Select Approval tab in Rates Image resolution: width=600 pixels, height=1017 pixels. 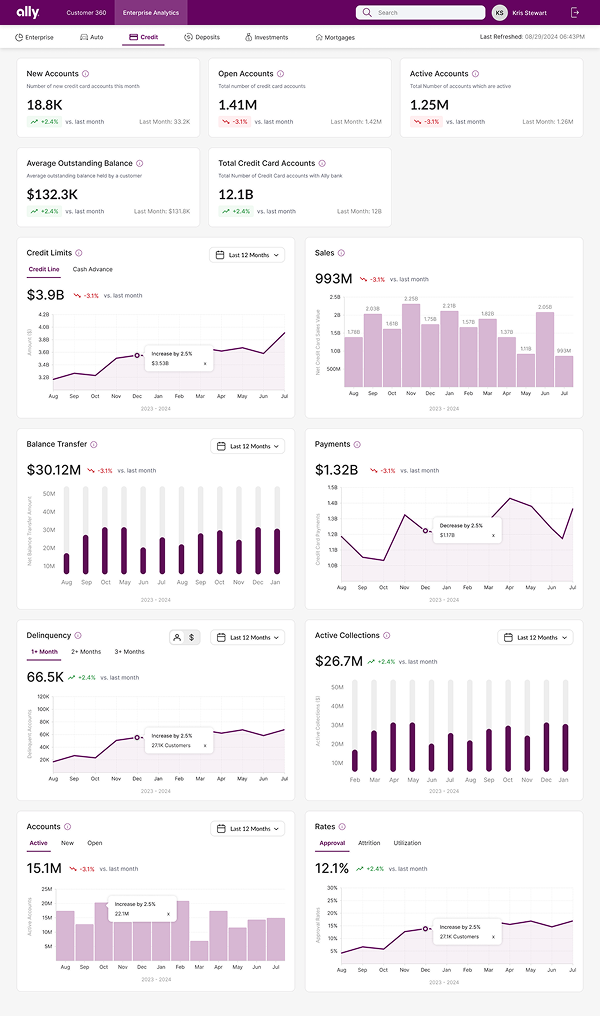coord(332,843)
